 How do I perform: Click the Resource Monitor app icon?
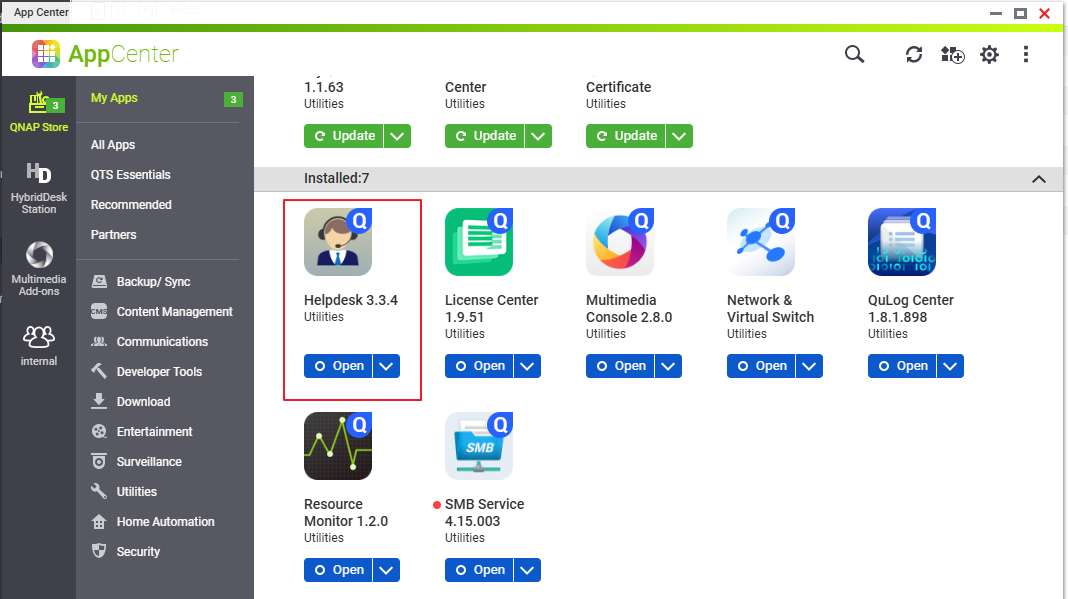[x=338, y=446]
